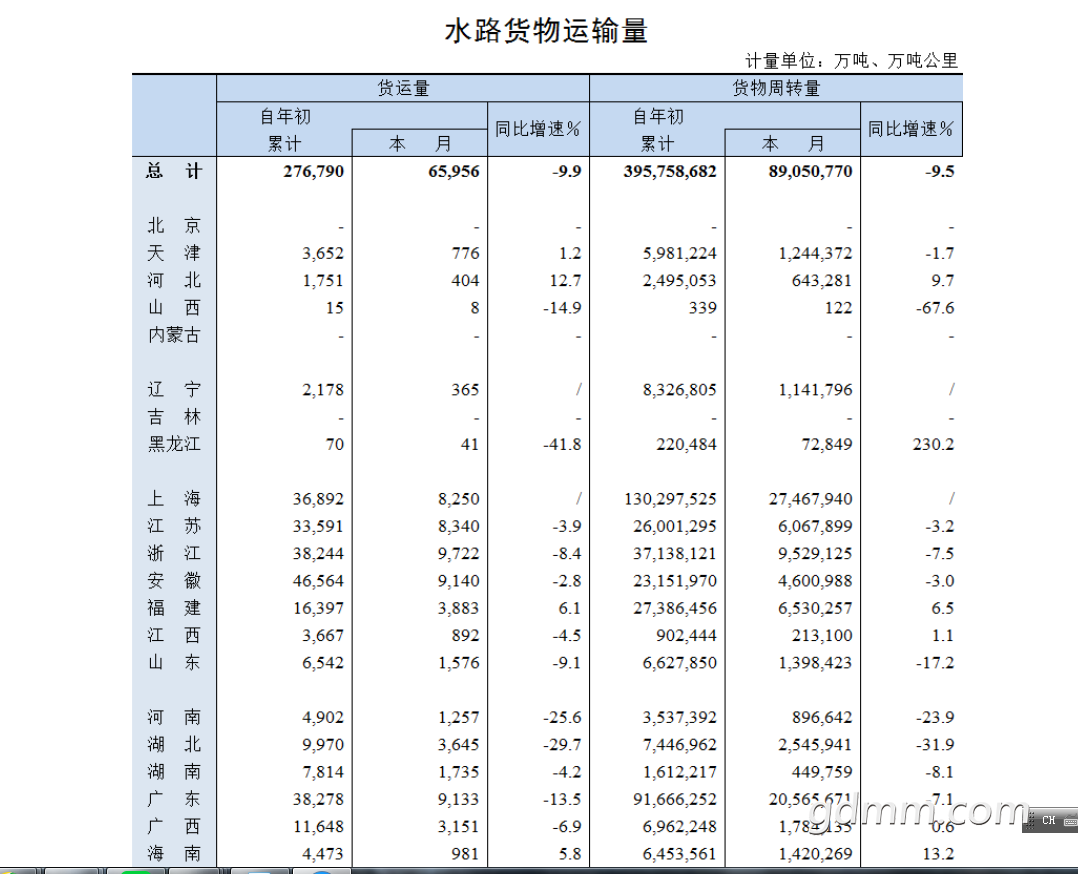Click the 上海 row label
1078x874 pixels.
tap(174, 498)
